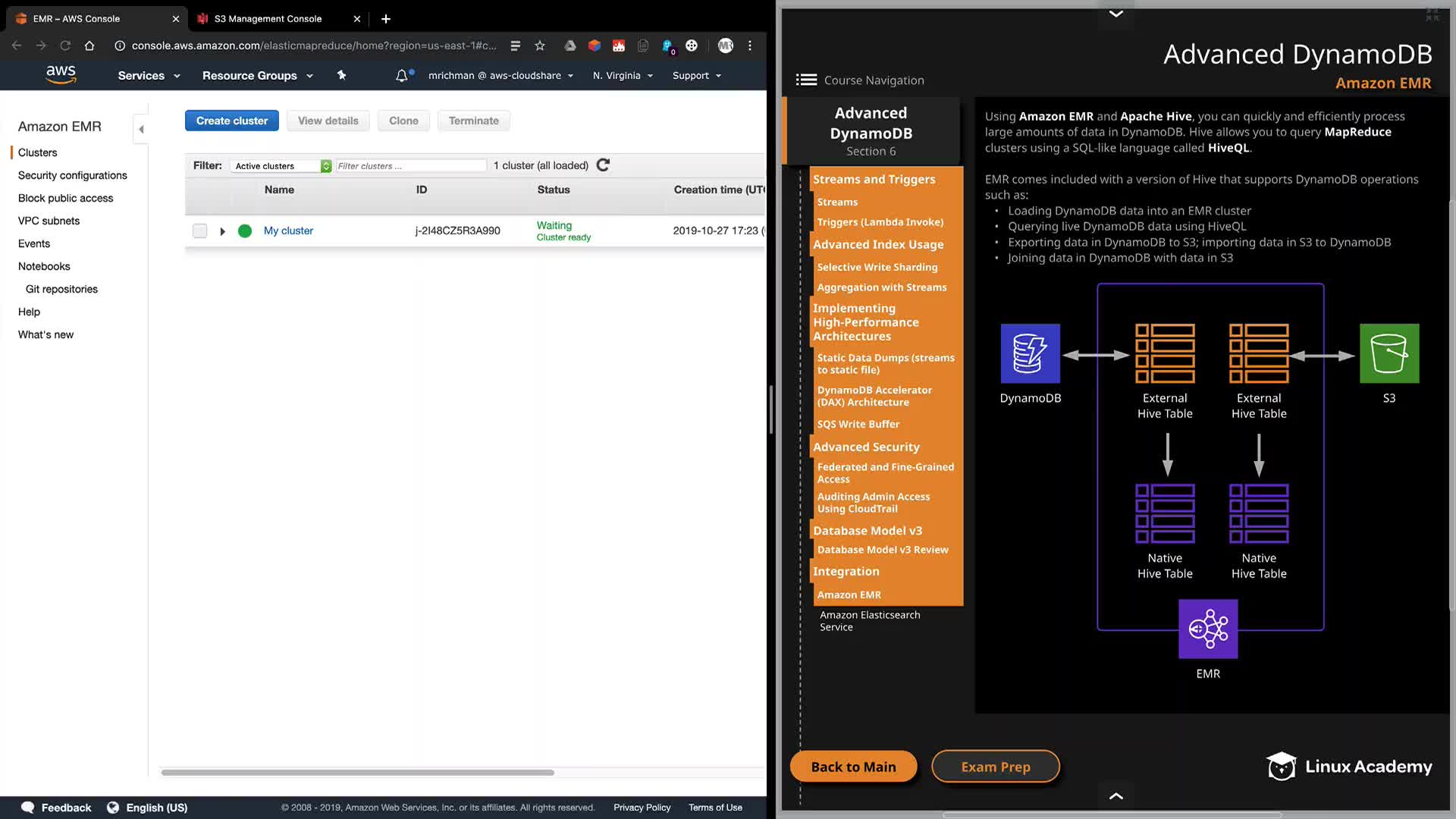Click the S3 bucket icon in the diagram
This screenshot has height=819, width=1456.
pos(1389,353)
